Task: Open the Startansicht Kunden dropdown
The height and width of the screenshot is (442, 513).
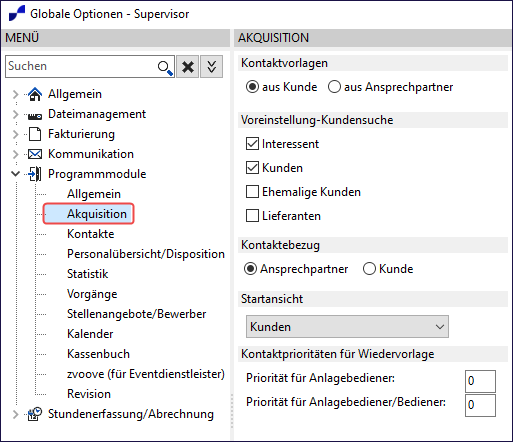Action: click(347, 327)
